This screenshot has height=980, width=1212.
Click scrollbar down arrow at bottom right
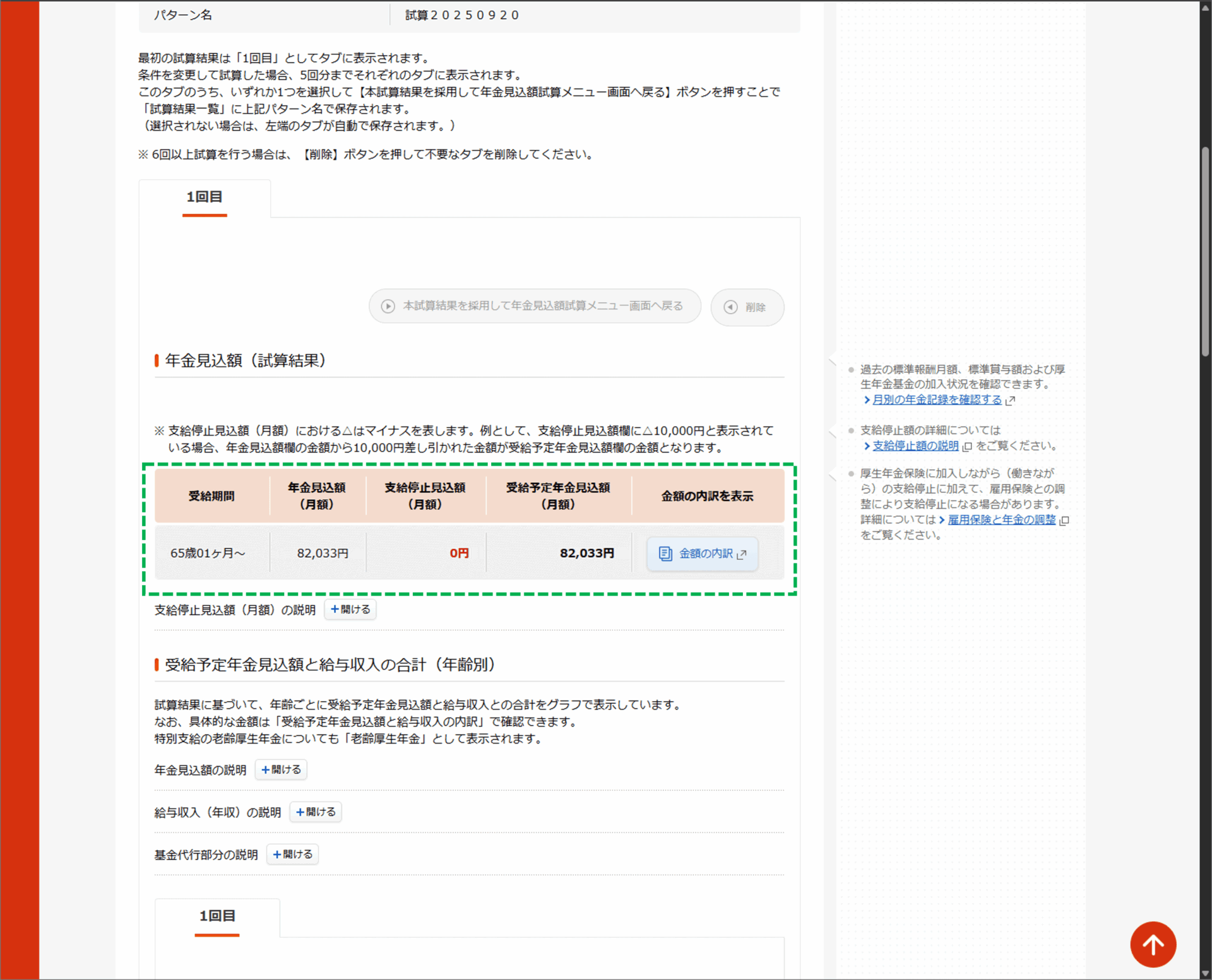pyautogui.click(x=1205, y=974)
